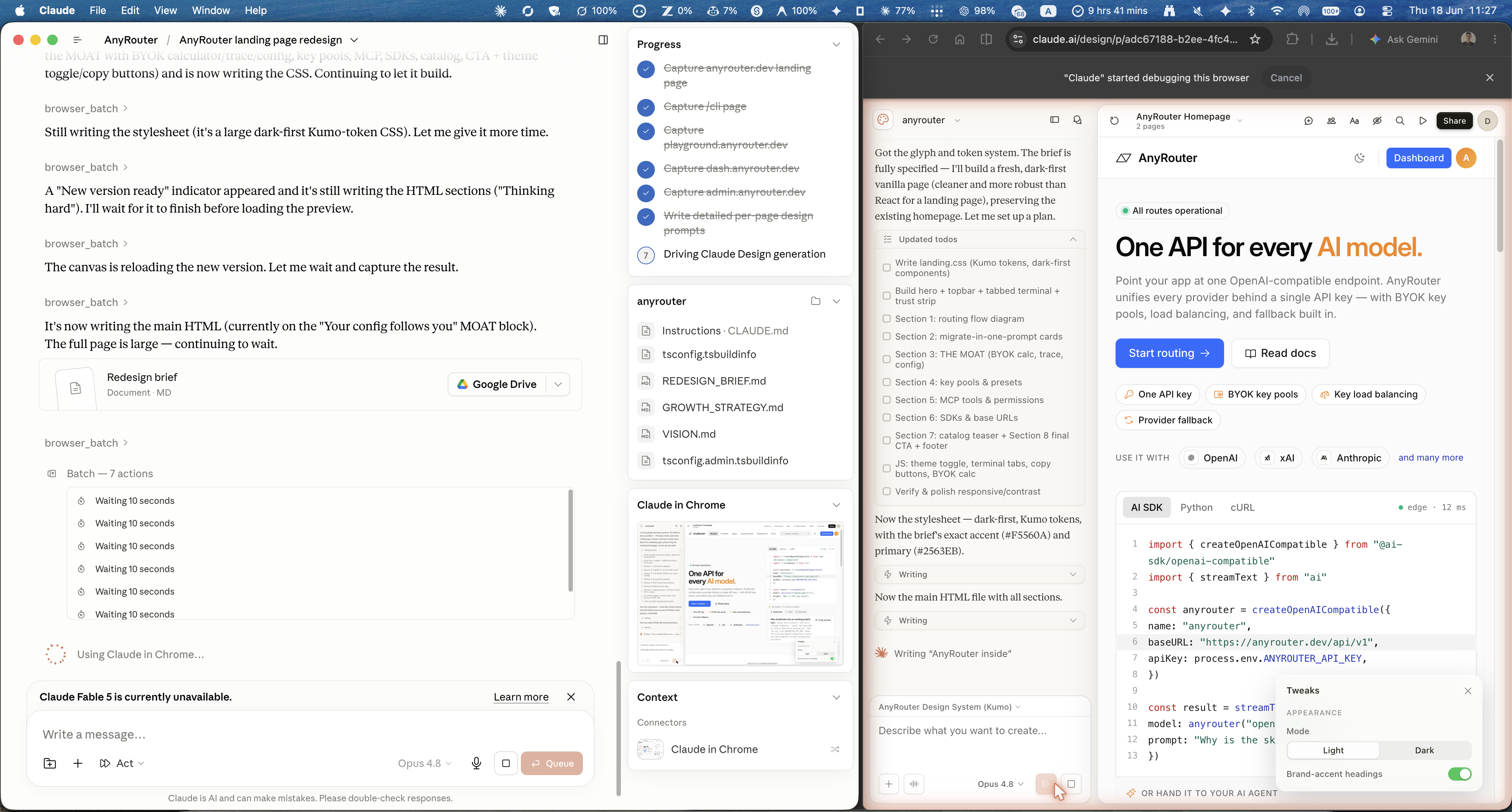Click the 'Write a message...' input field
The image size is (1512, 812).
coord(310,734)
